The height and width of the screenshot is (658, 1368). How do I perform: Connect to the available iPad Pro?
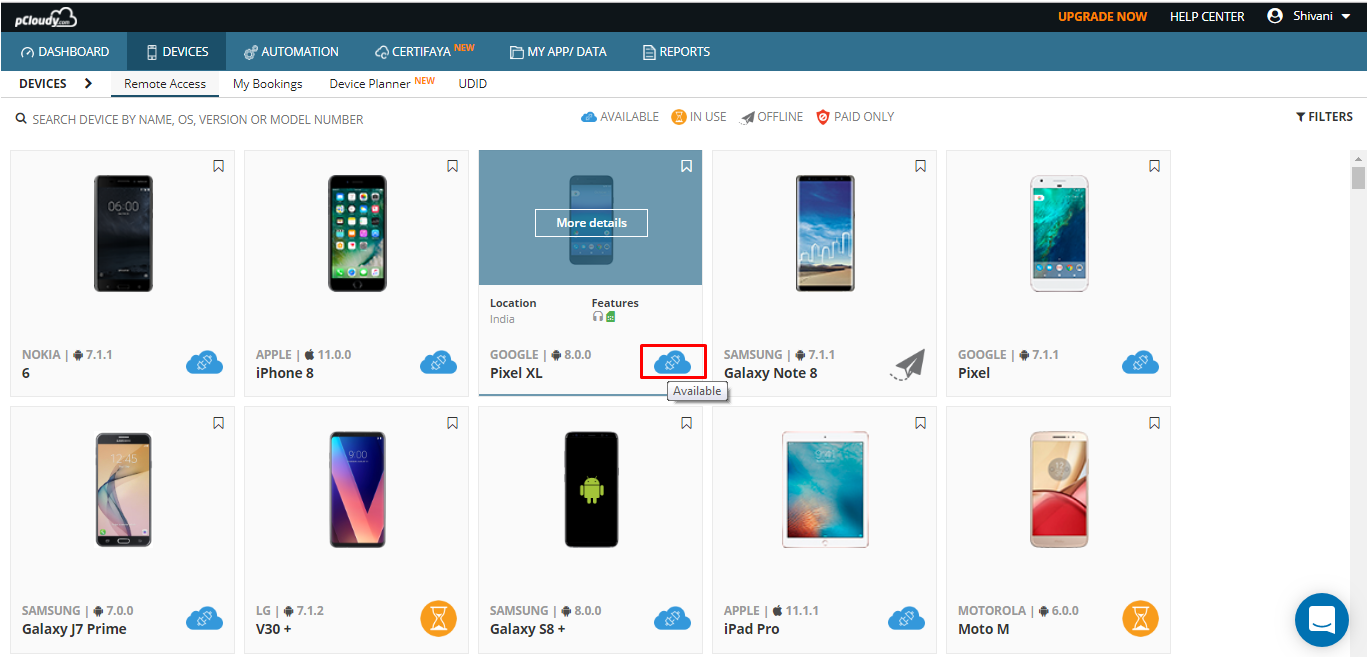pyautogui.click(x=906, y=619)
